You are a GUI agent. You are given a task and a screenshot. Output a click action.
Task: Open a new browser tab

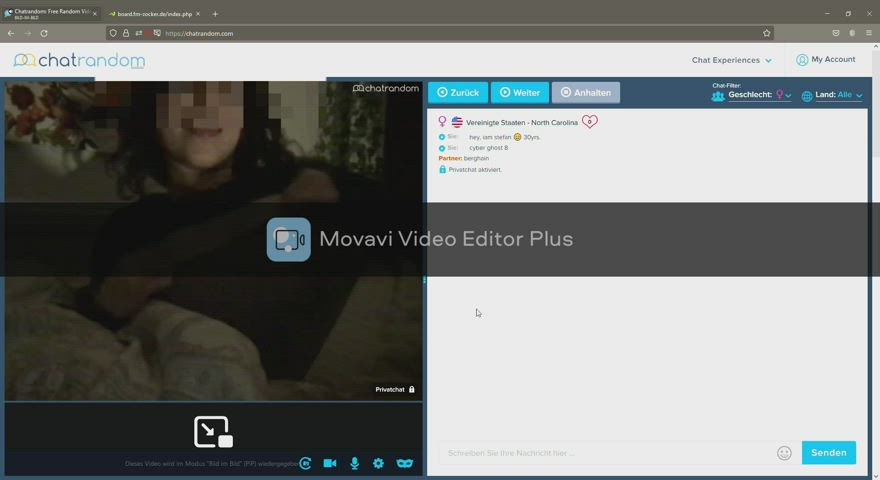(215, 14)
